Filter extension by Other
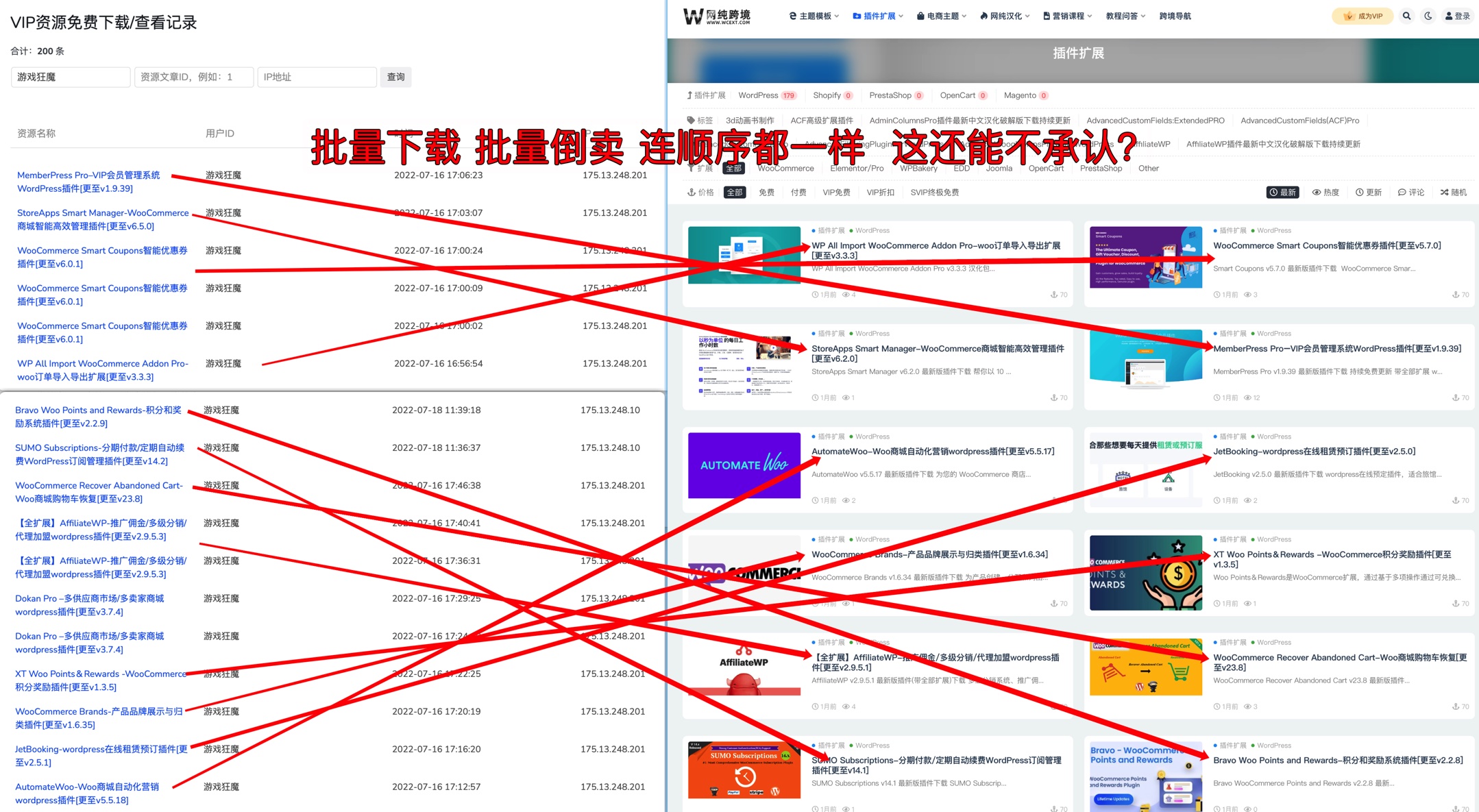1479x812 pixels. [1148, 169]
